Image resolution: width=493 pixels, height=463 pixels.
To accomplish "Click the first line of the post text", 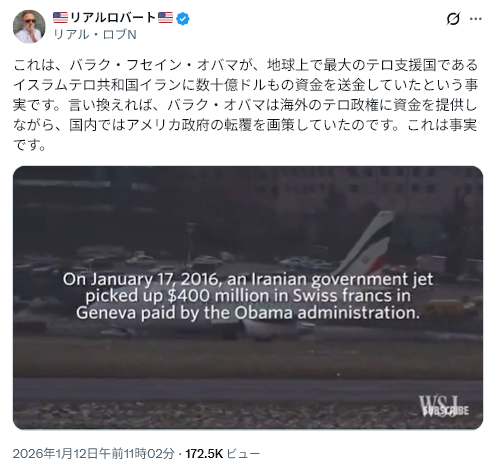I will [246, 65].
